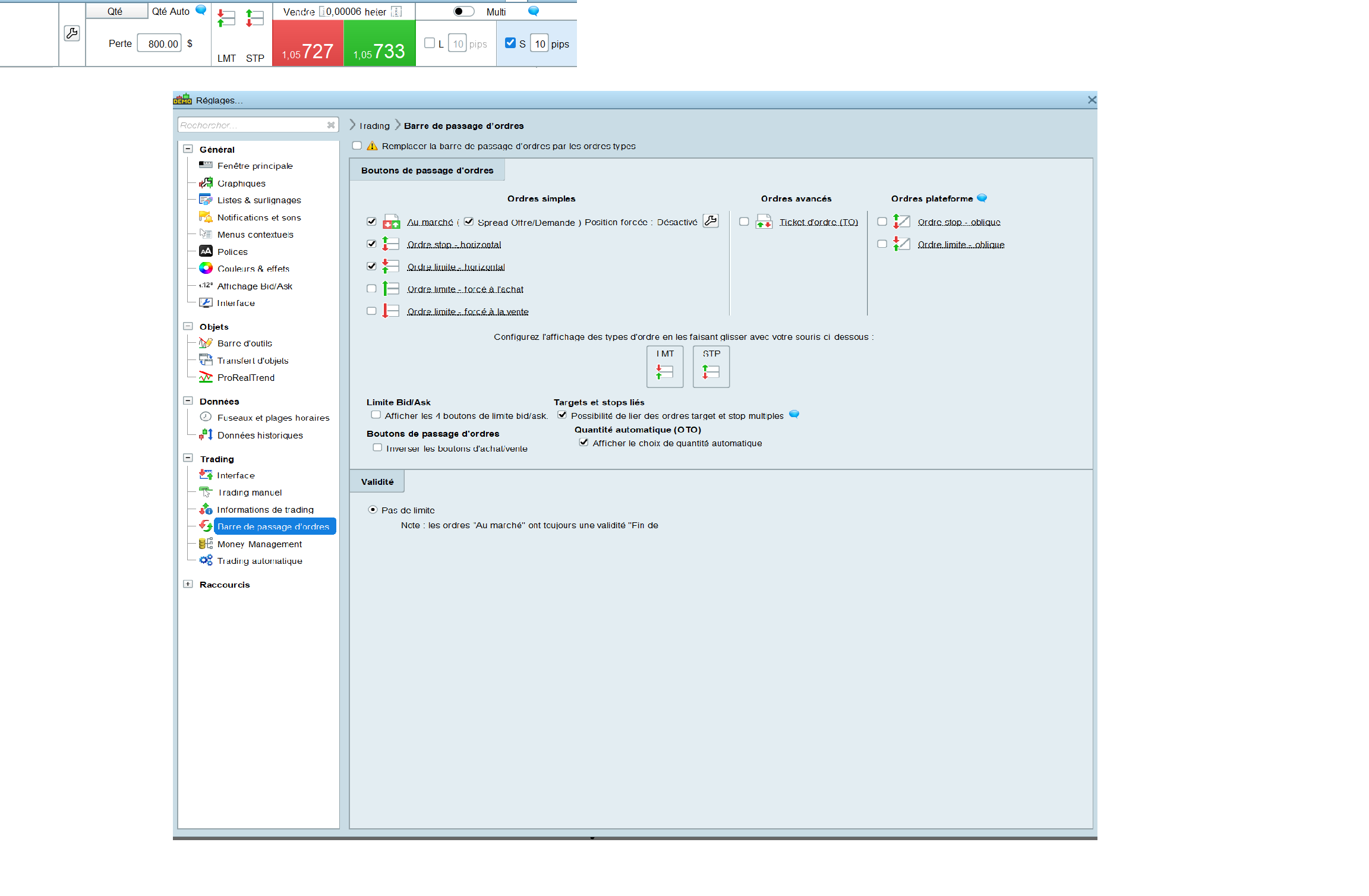Open Position forcée wrench settings
This screenshot has height=896, width=1369.
(711, 221)
